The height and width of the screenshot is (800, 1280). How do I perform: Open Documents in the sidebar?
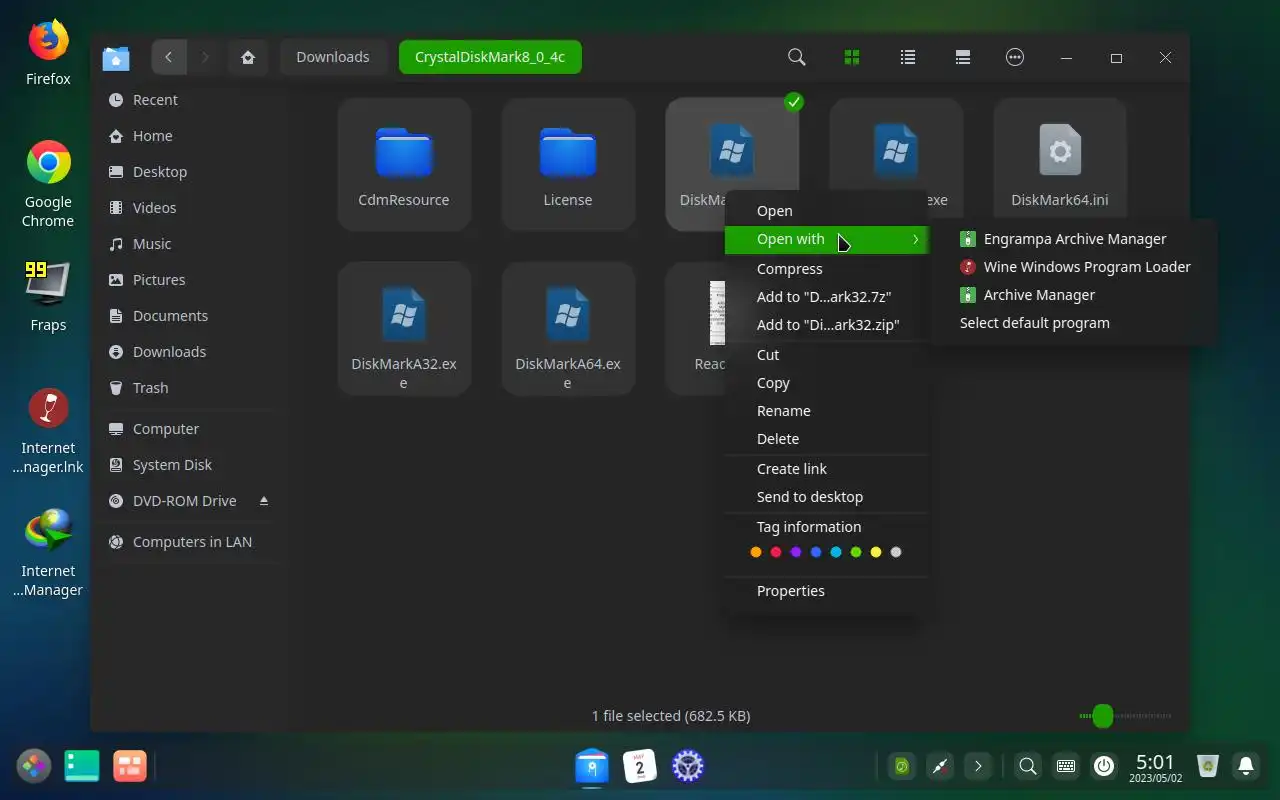[x=190, y=316]
